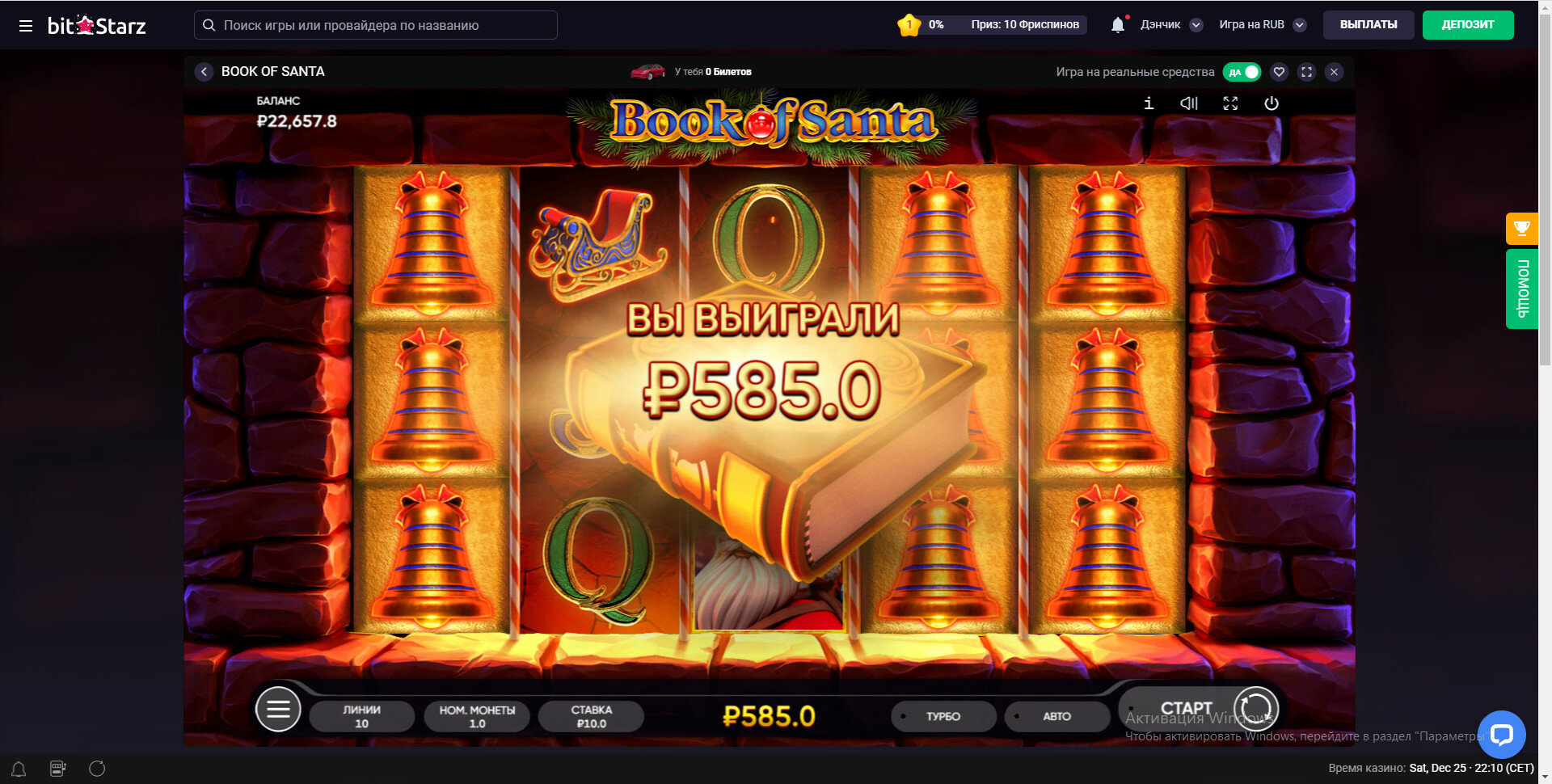This screenshot has height=784, width=1552.
Task: Expand the Дэнчик account dropdown
Action: point(1196,25)
